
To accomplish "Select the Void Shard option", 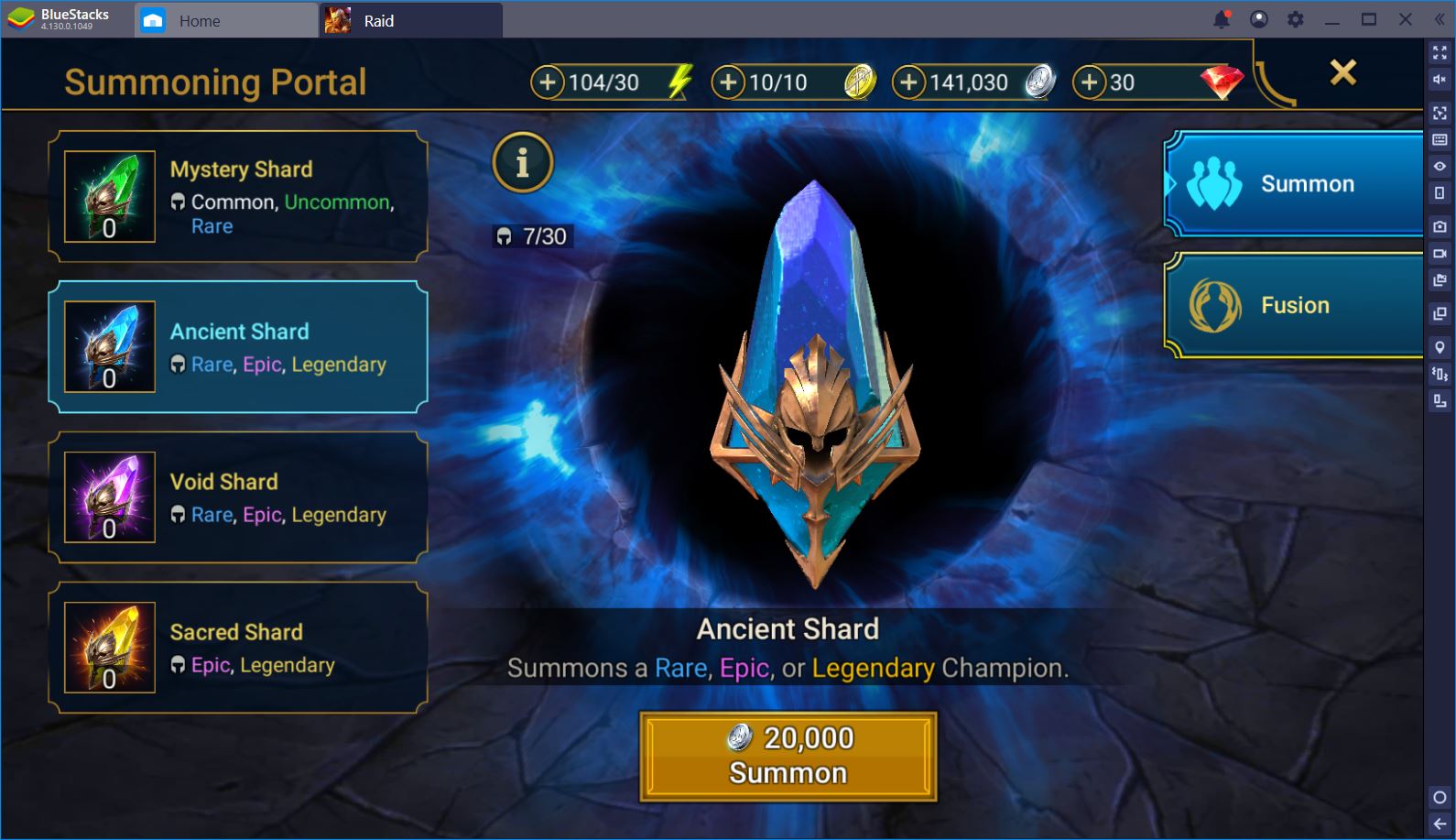I will point(238,497).
